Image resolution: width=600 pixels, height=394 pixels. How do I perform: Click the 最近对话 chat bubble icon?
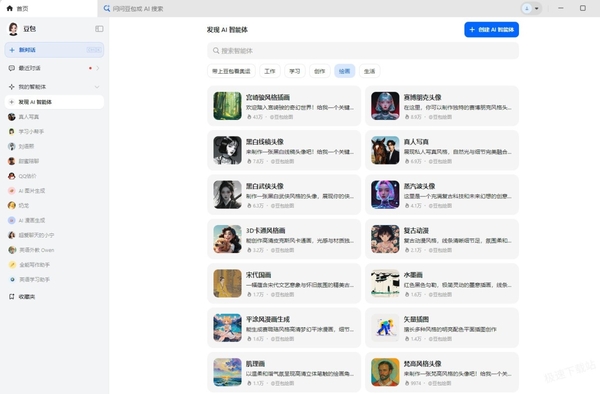11,68
